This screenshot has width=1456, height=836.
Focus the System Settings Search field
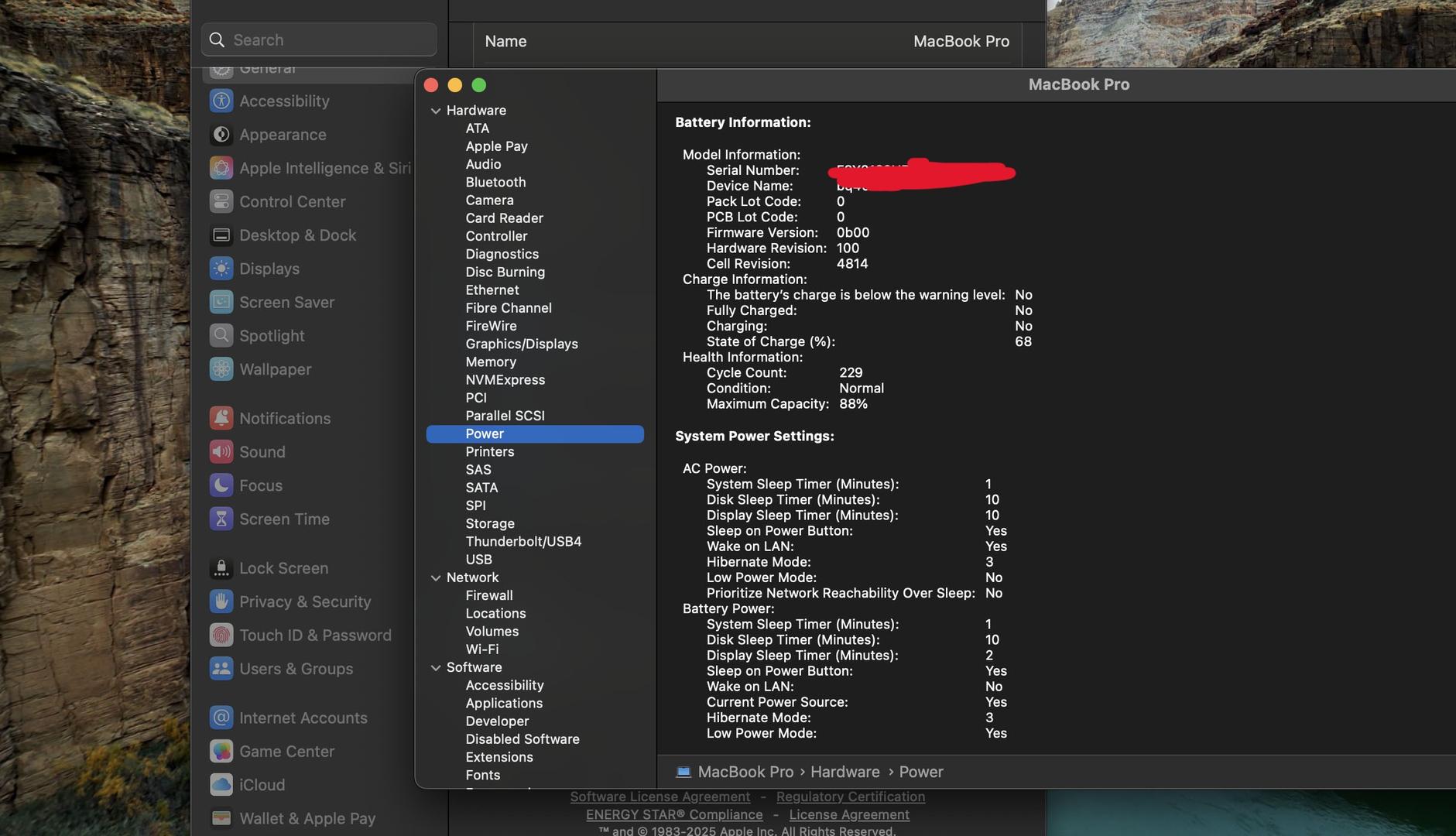[x=319, y=39]
